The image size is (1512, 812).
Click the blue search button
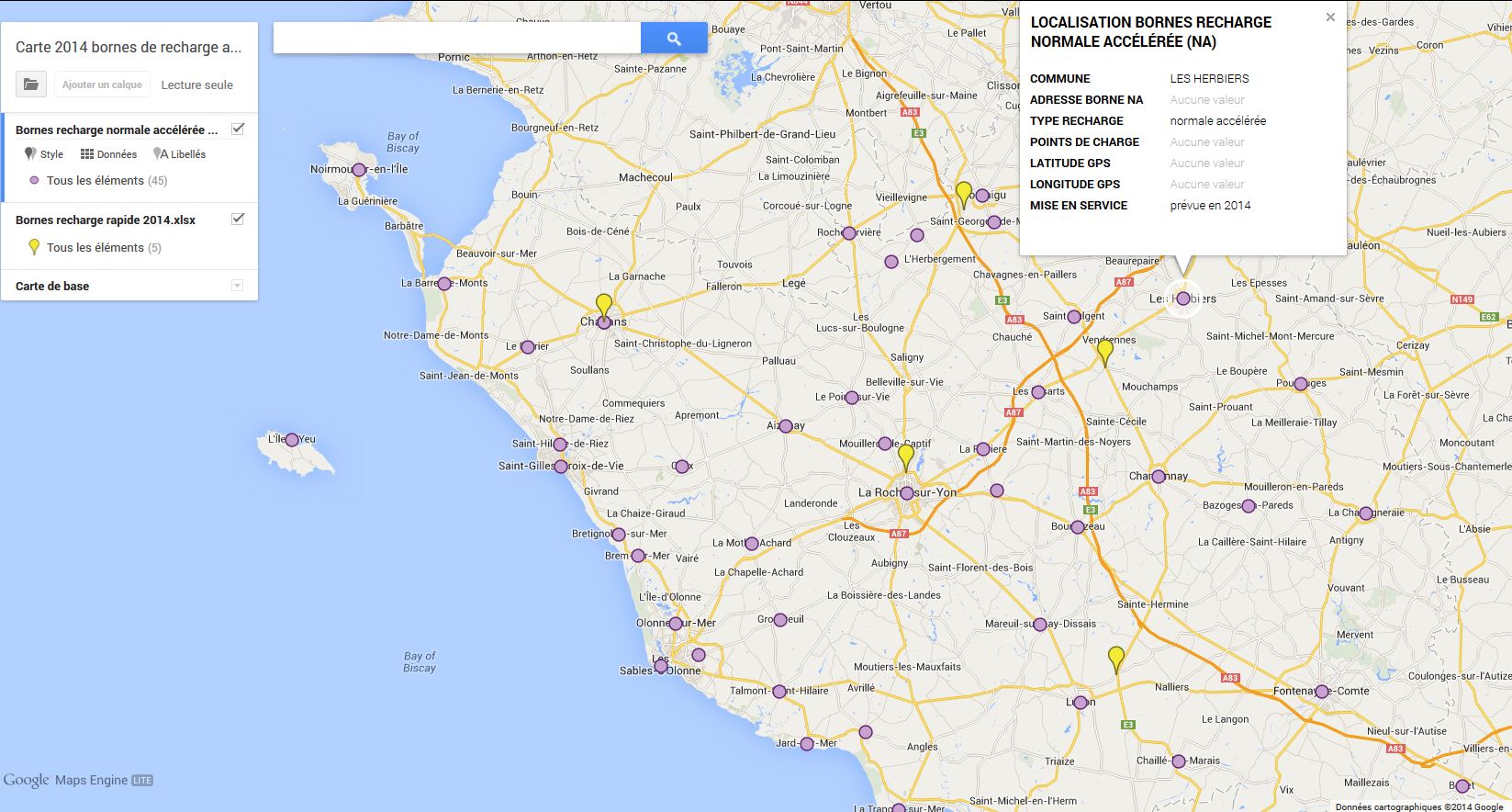(x=674, y=38)
